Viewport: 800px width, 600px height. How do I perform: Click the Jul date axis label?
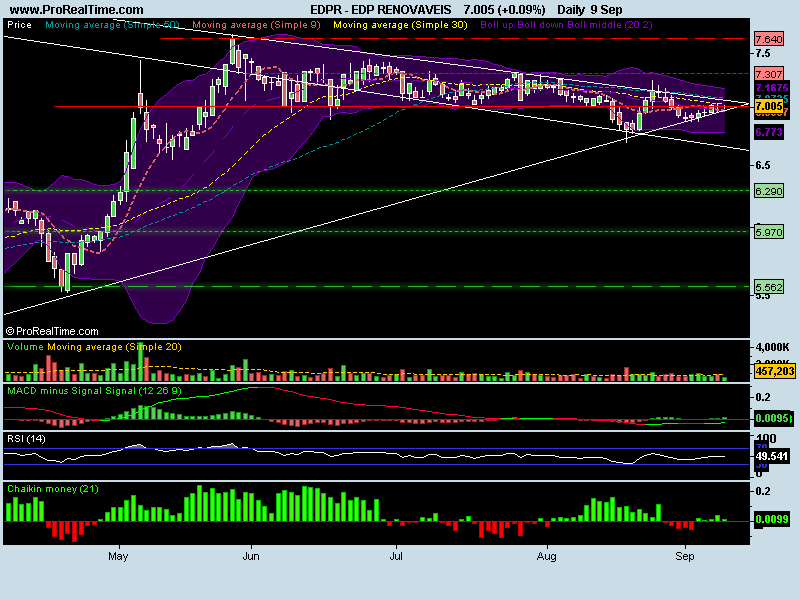point(396,556)
